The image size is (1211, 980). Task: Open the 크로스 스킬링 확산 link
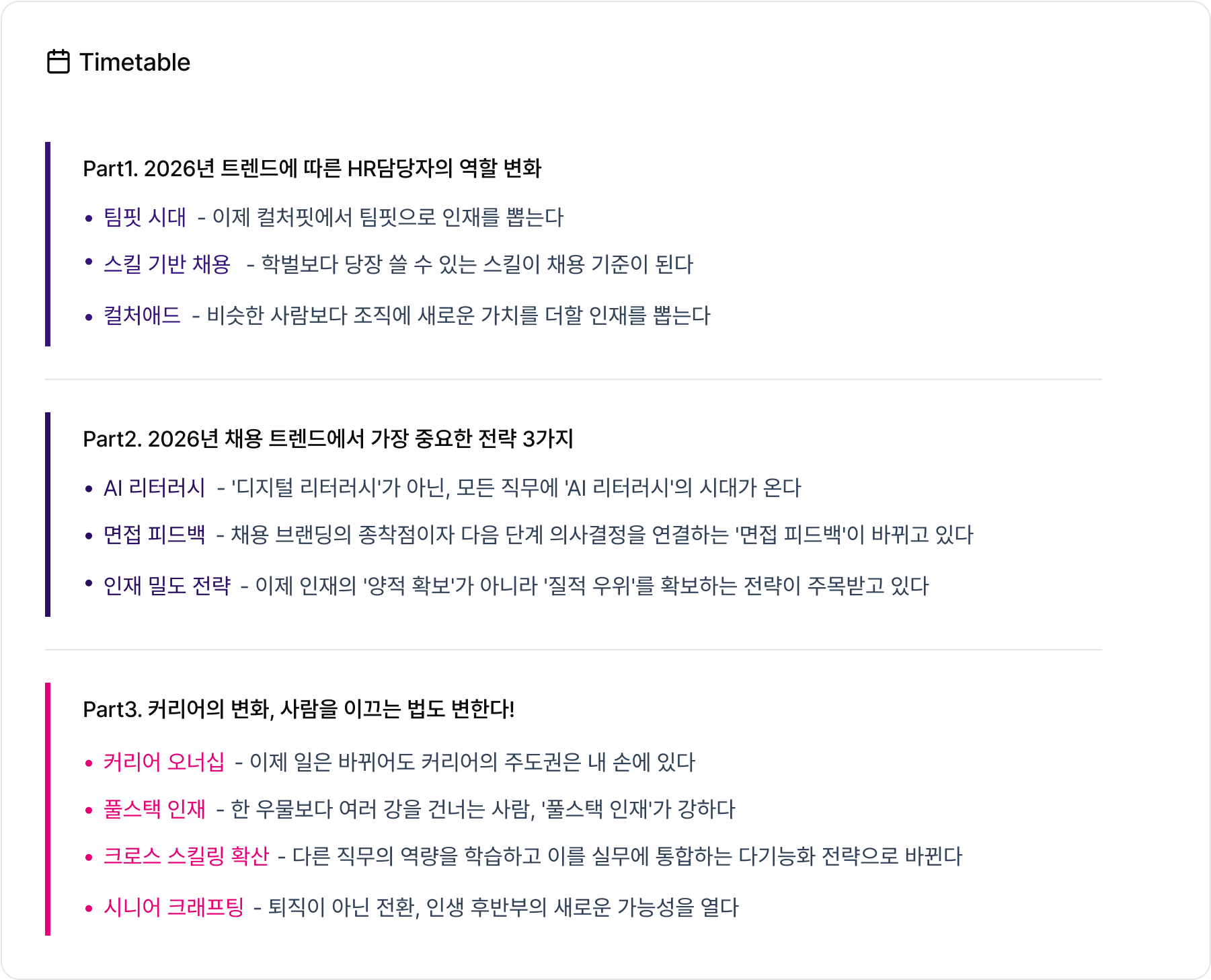186,856
